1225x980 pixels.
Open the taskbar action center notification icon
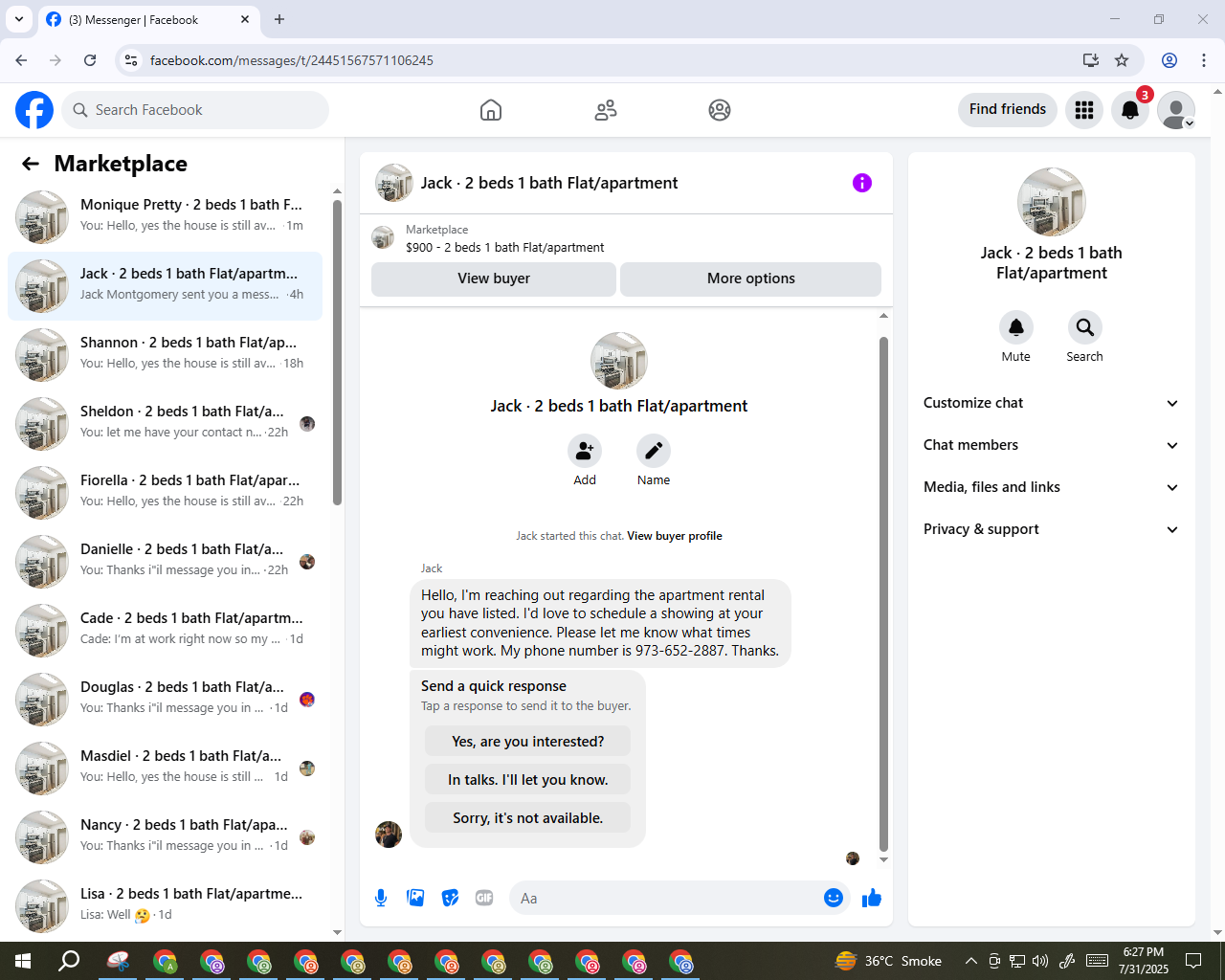tap(1193, 961)
